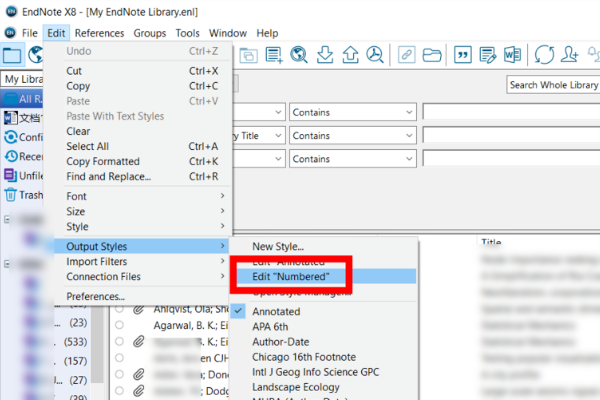
Task: Click the Trash group icon
Action: click(x=10, y=195)
